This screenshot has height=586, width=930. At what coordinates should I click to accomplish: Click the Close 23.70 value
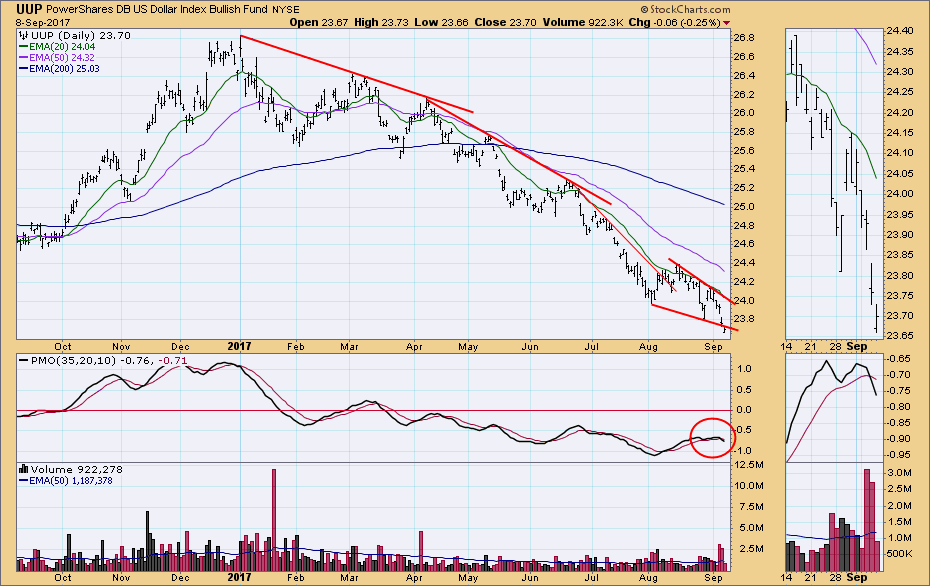pyautogui.click(x=505, y=23)
